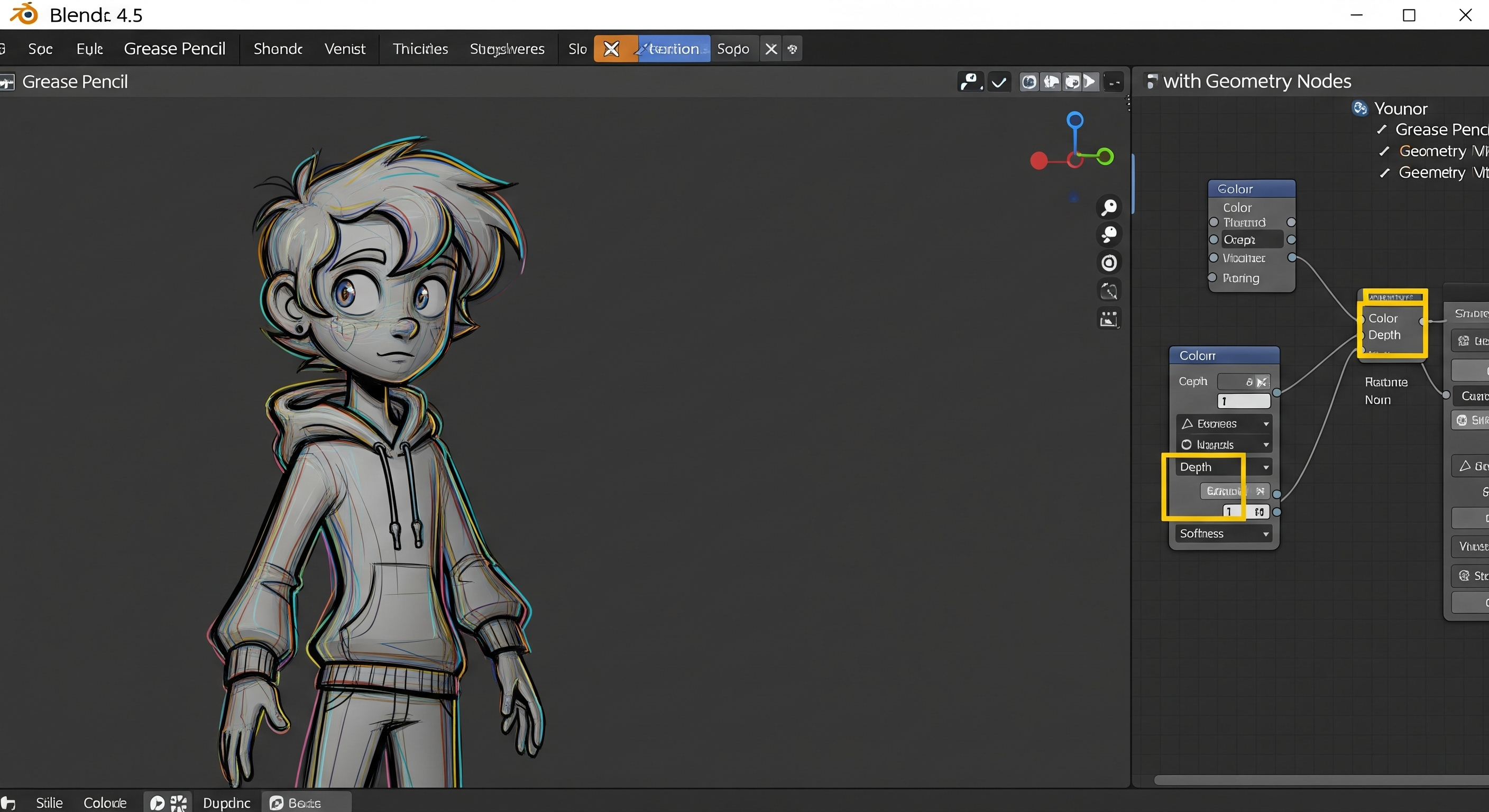Screen dimensions: 1489x812
Task: Open the Normals dropdown in the Color node
Action: (1225, 445)
